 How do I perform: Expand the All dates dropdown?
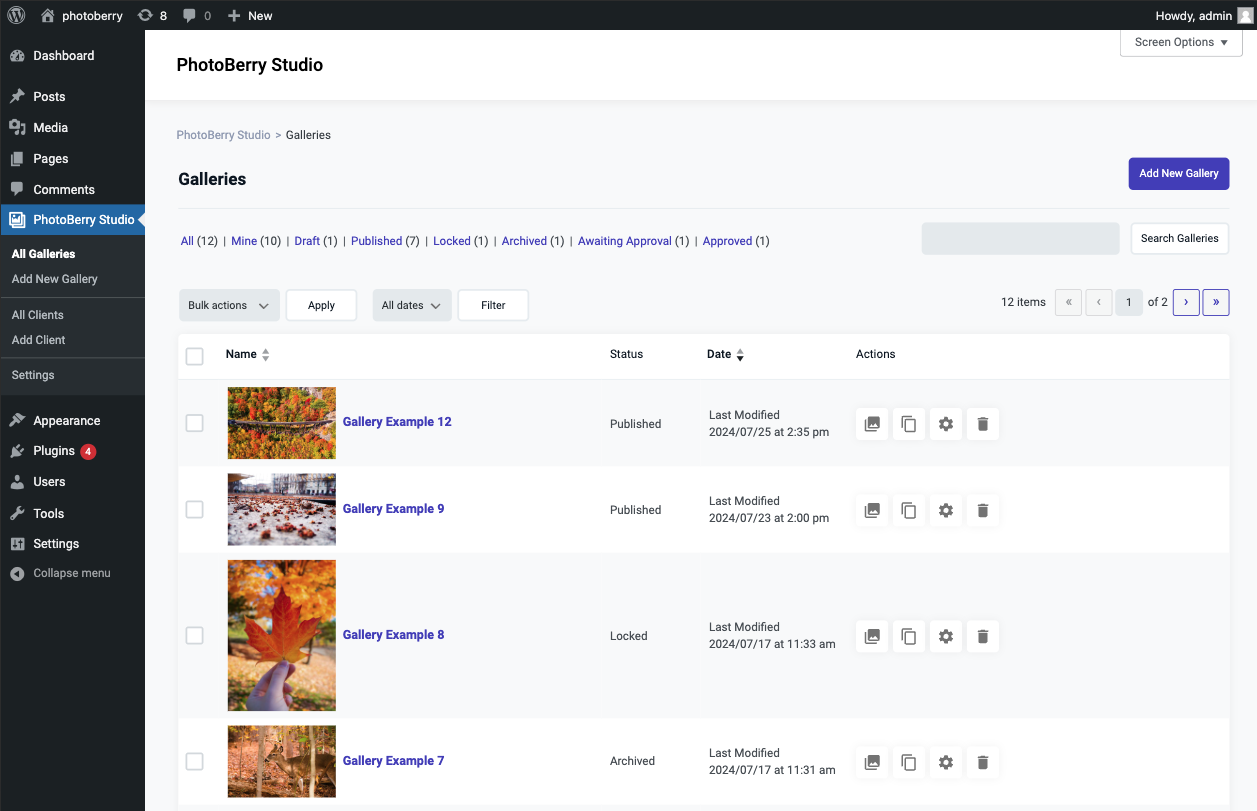coord(411,305)
